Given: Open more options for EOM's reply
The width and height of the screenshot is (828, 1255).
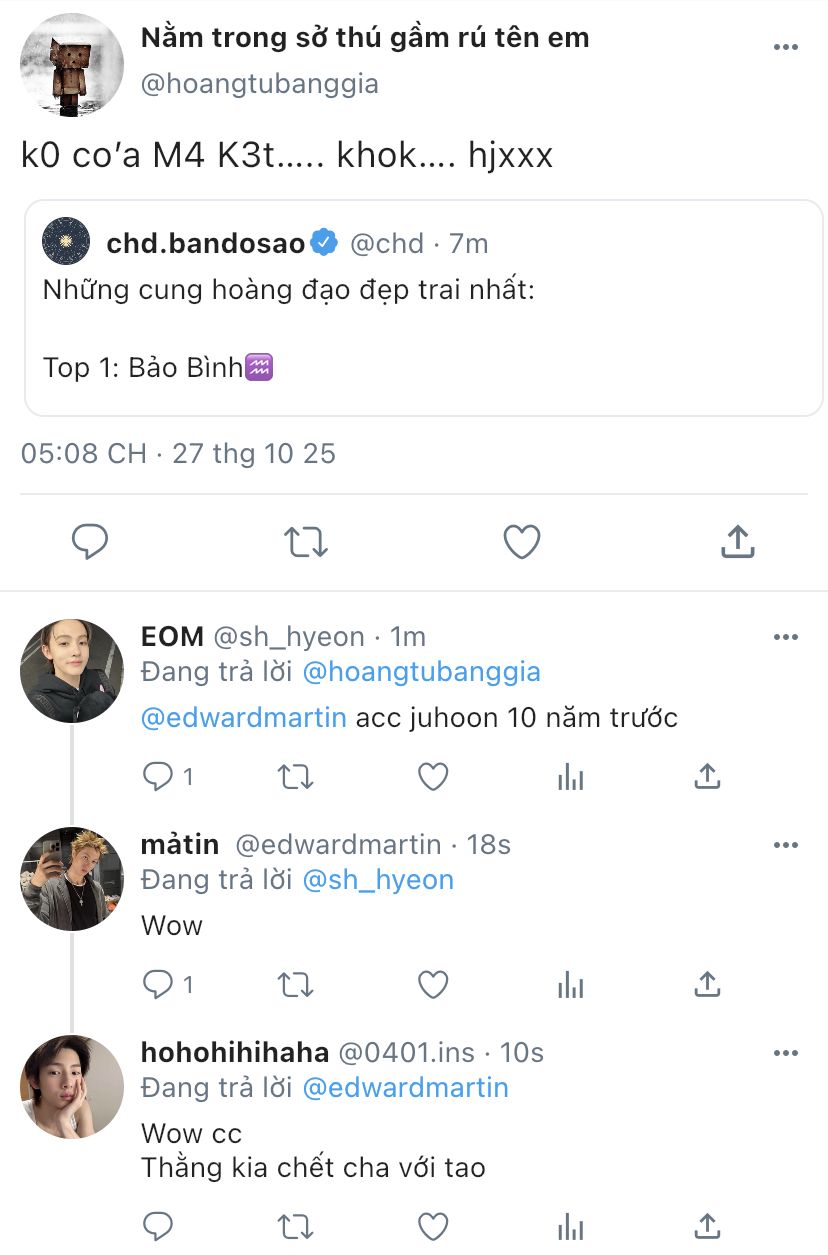Looking at the screenshot, I should tap(786, 637).
